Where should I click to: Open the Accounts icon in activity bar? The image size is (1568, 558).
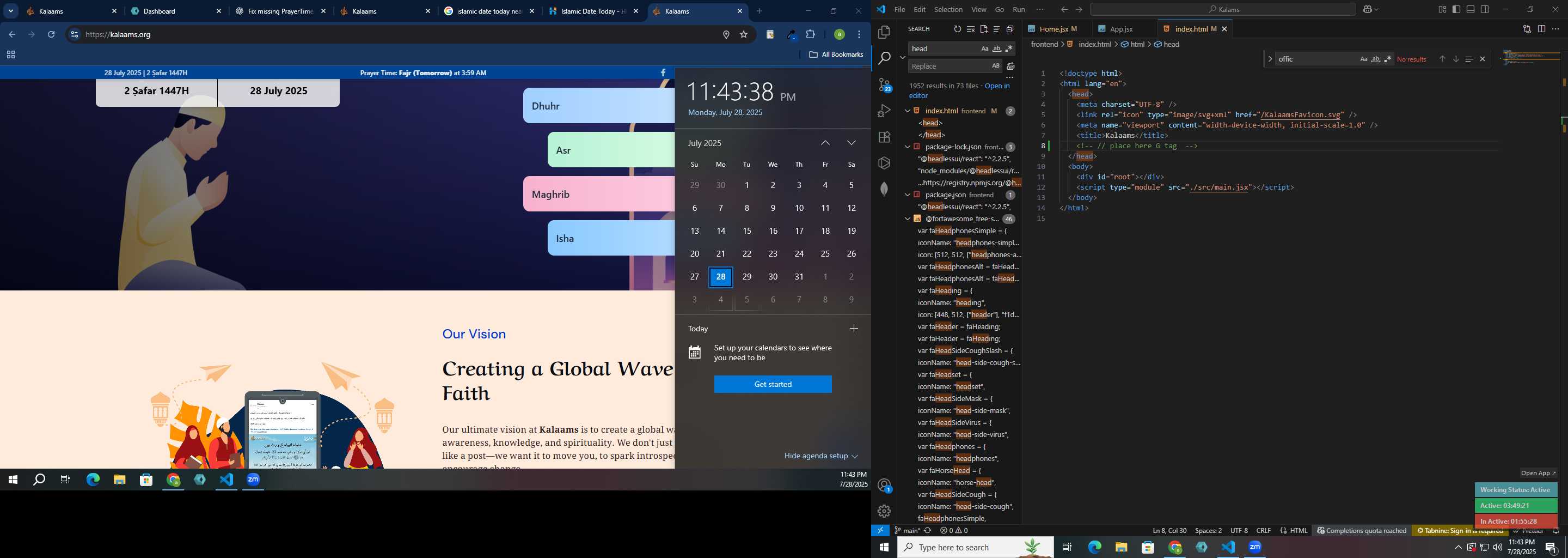click(x=884, y=486)
